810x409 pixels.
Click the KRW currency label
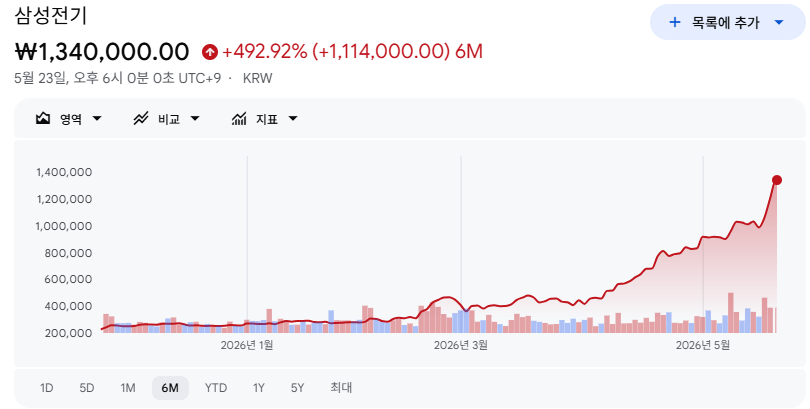[x=257, y=78]
